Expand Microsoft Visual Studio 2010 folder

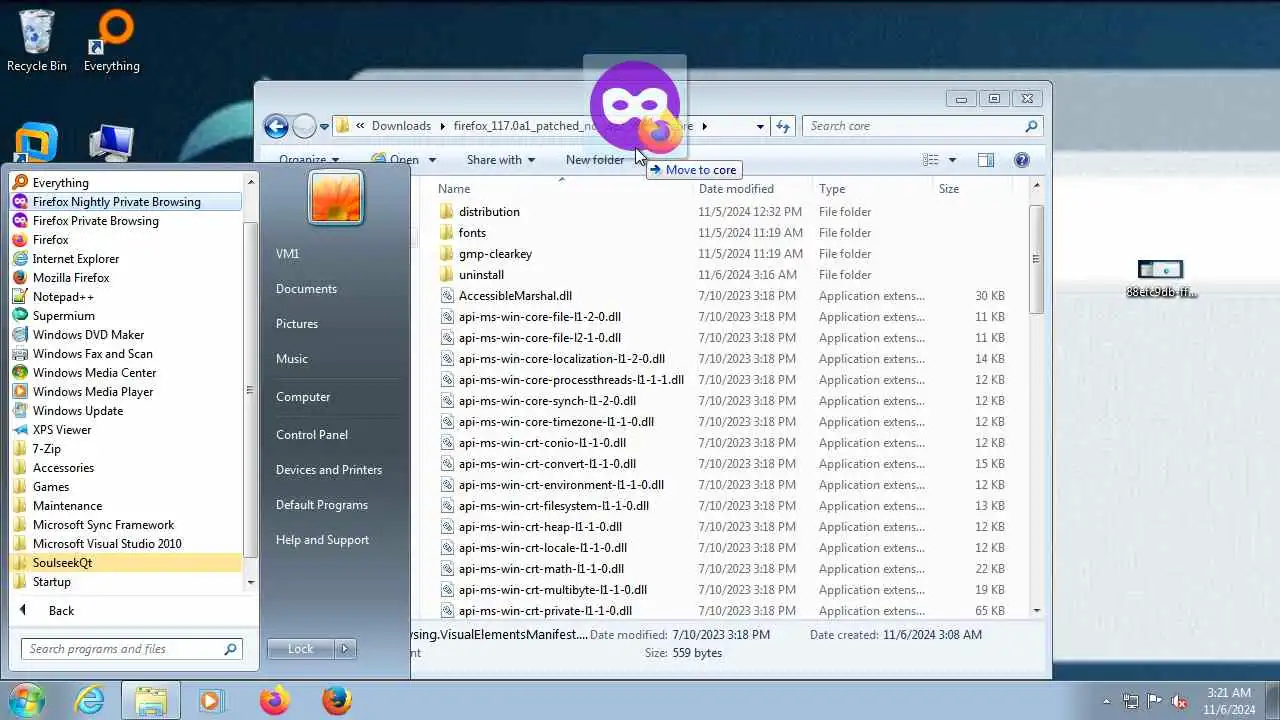125,543
